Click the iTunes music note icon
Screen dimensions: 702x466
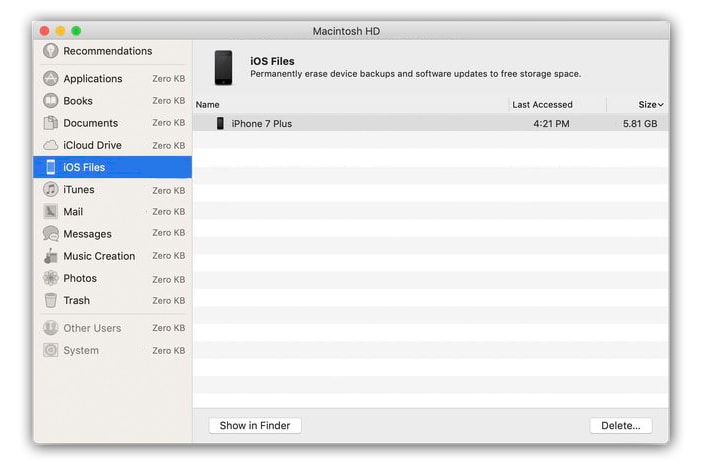click(51, 189)
